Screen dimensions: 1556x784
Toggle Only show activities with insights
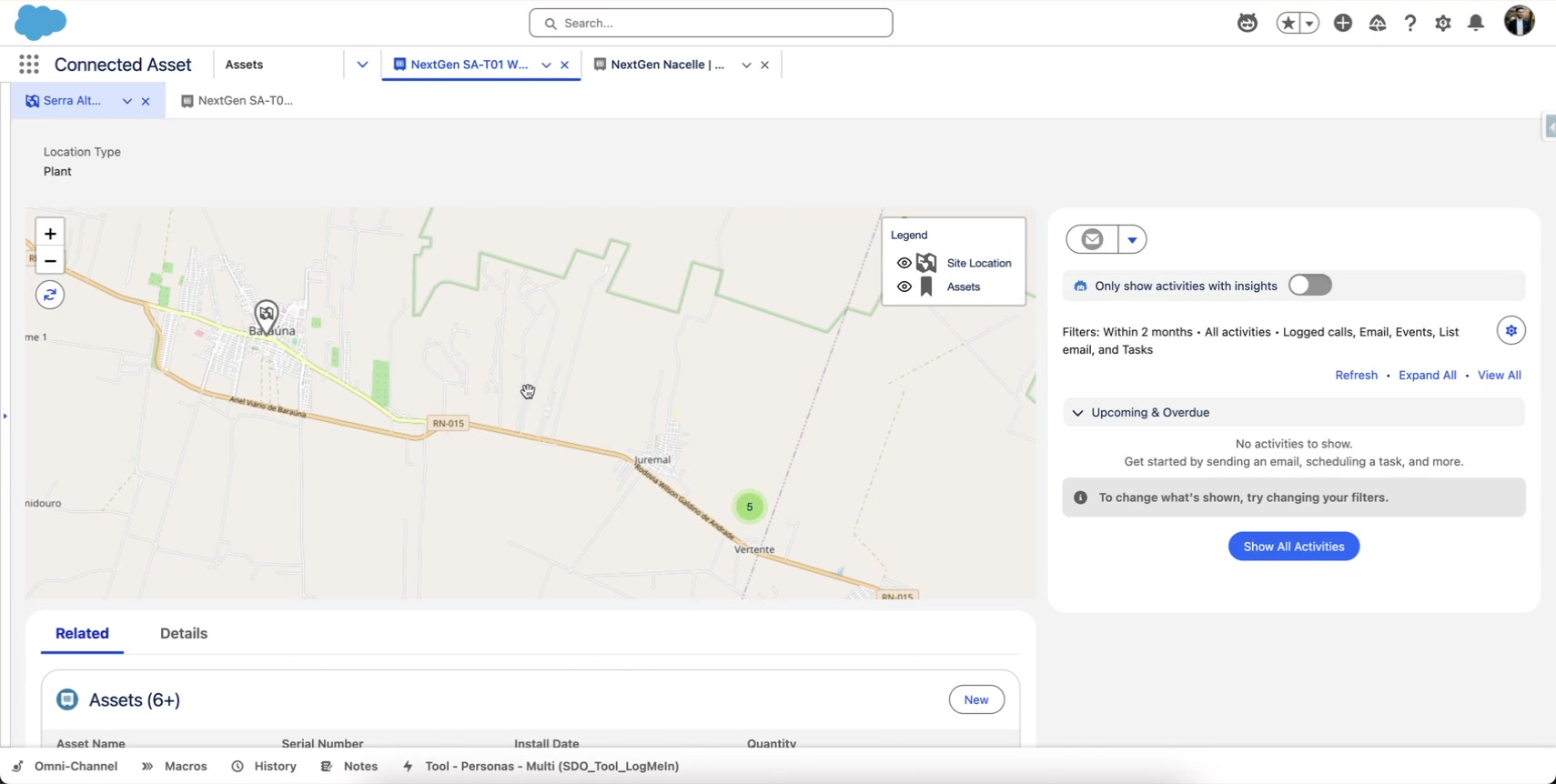pyautogui.click(x=1310, y=286)
